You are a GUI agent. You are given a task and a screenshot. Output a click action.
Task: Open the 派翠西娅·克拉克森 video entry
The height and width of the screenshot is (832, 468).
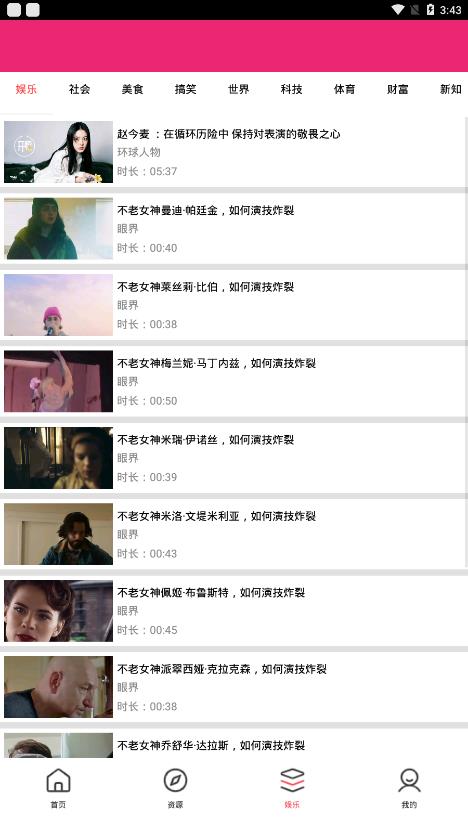point(233,687)
